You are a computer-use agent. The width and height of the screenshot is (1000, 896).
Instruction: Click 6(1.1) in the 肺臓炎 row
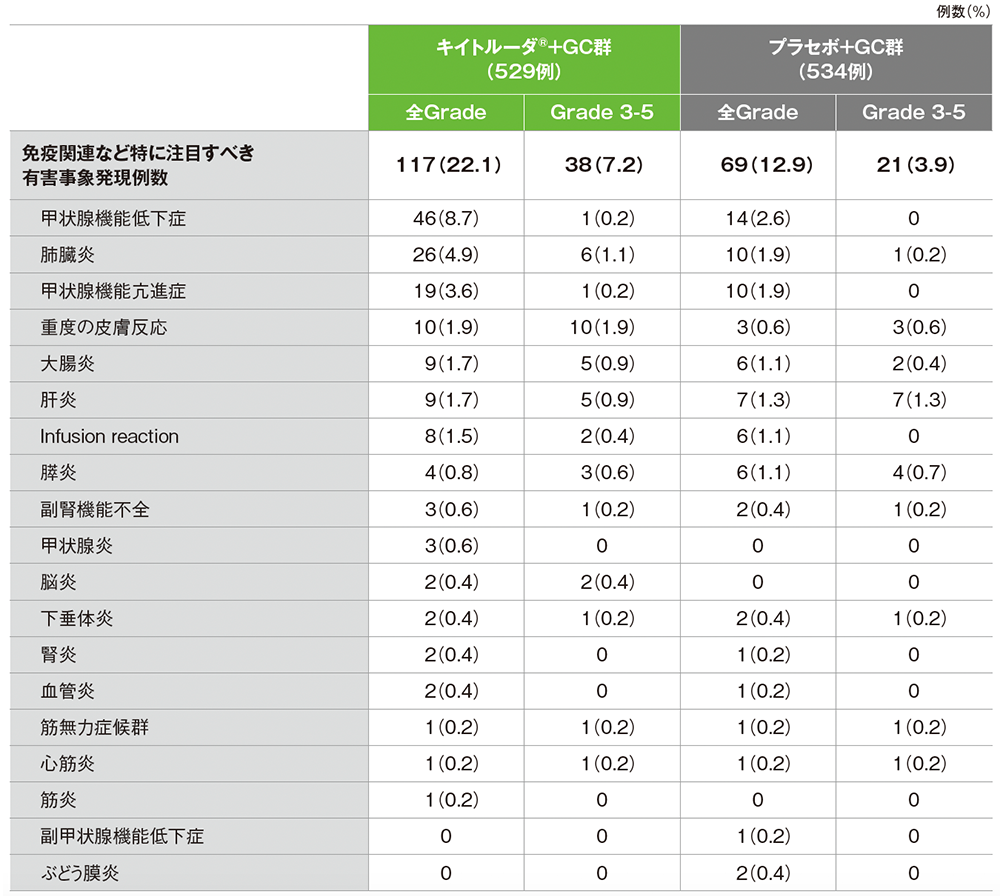[x=608, y=255]
